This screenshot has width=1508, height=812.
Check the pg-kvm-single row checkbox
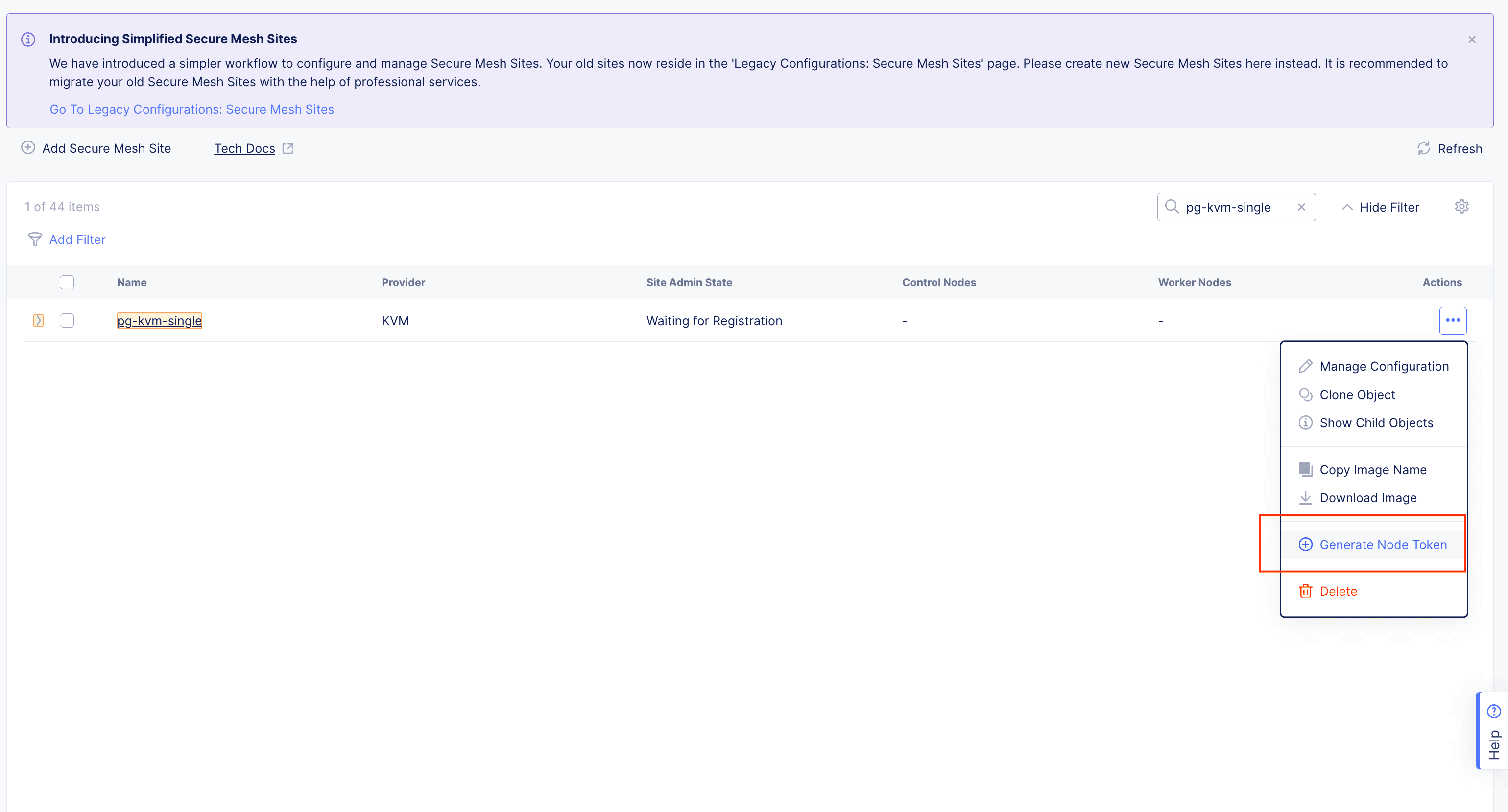click(x=67, y=321)
